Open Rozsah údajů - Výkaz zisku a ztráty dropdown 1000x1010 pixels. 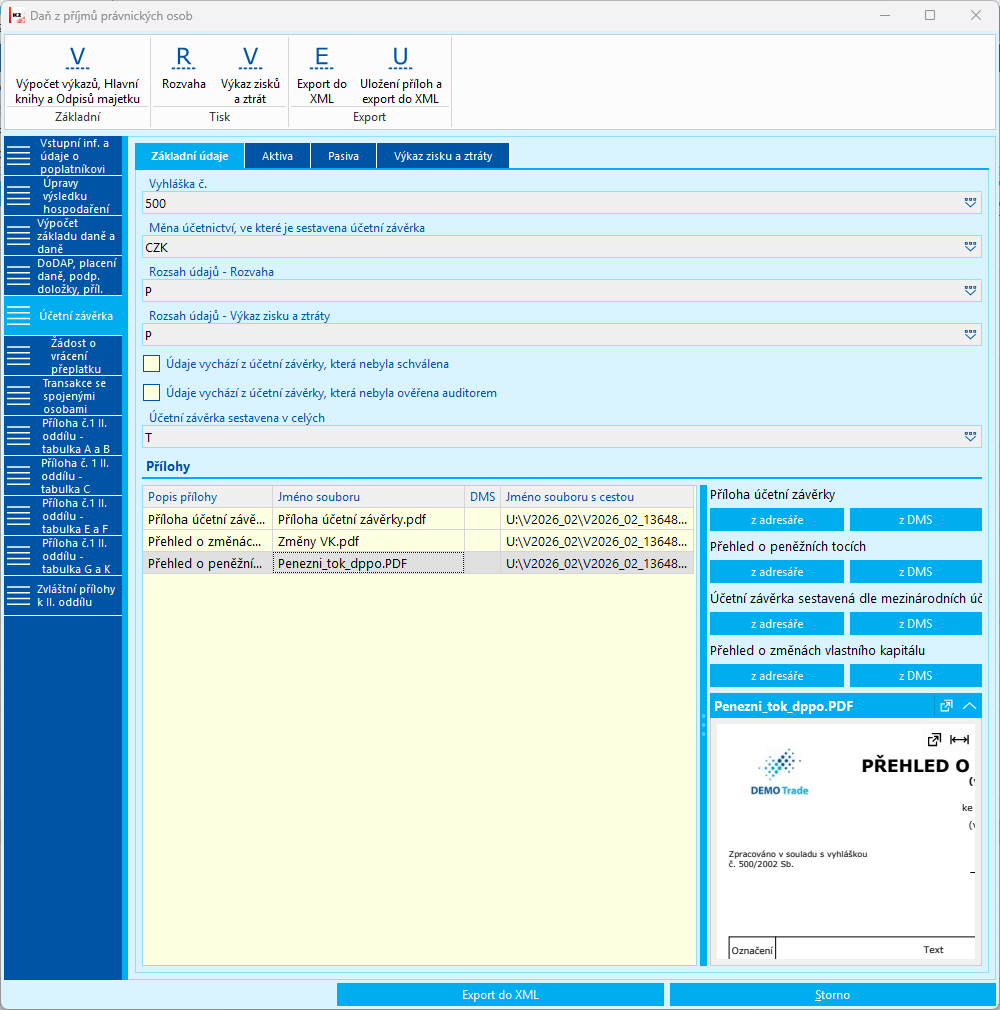pos(970,334)
